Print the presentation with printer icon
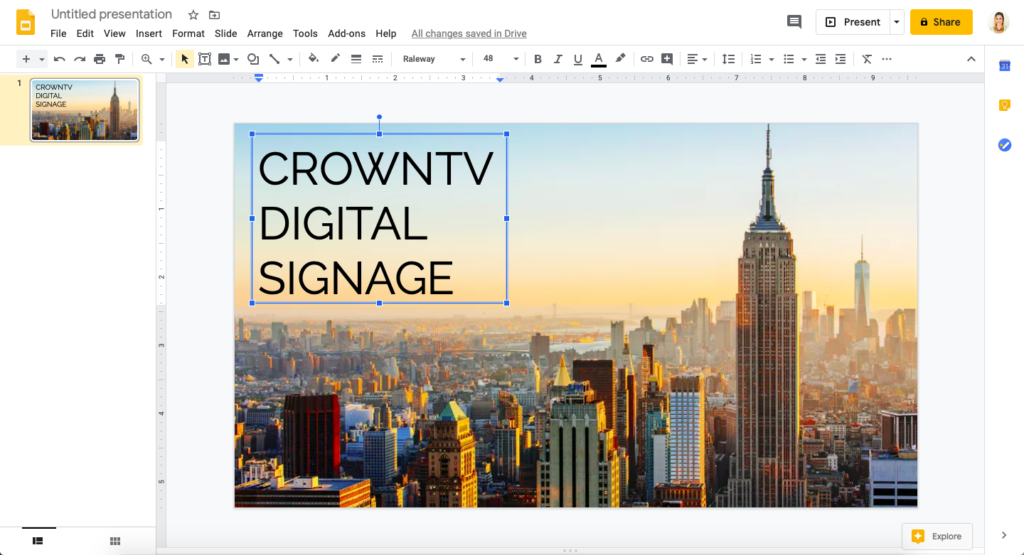 pyautogui.click(x=99, y=59)
